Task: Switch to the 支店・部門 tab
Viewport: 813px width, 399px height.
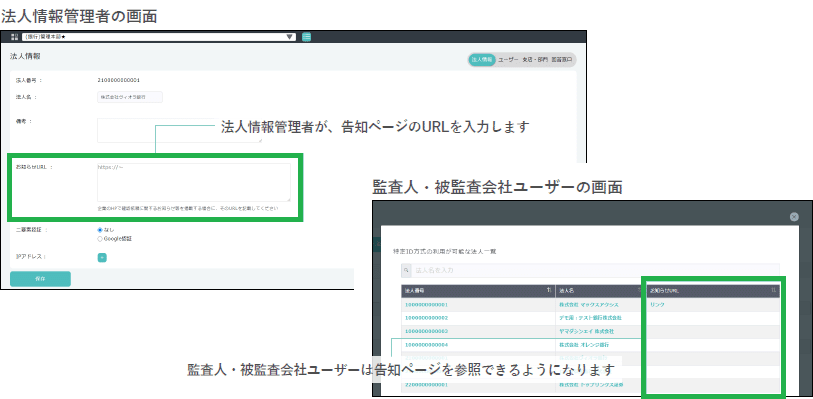Action: tap(535, 60)
